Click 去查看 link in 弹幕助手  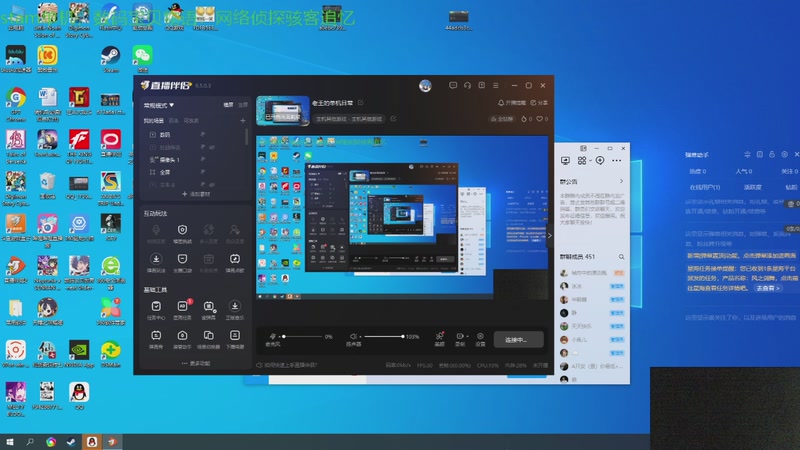pyautogui.click(x=767, y=288)
